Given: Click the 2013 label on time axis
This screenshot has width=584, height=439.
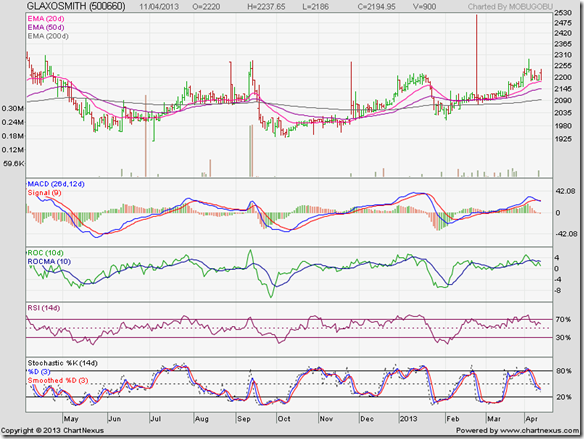Looking at the screenshot, I should pos(409,419).
